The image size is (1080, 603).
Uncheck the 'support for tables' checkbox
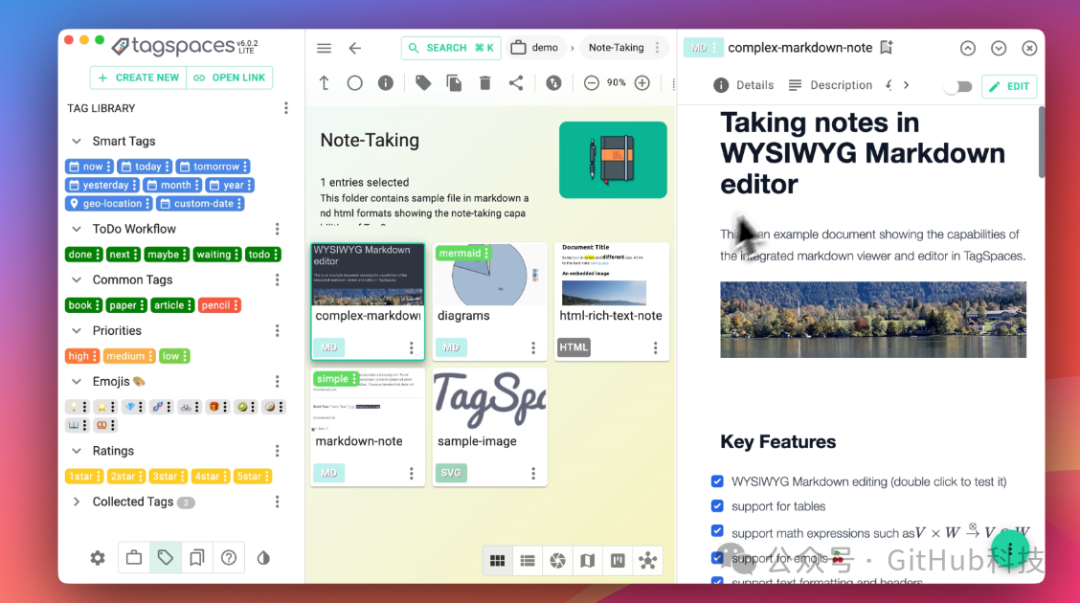pos(717,506)
